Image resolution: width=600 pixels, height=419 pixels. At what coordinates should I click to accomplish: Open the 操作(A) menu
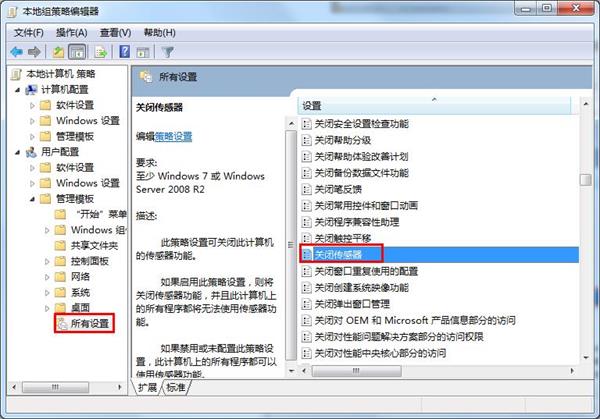point(72,33)
